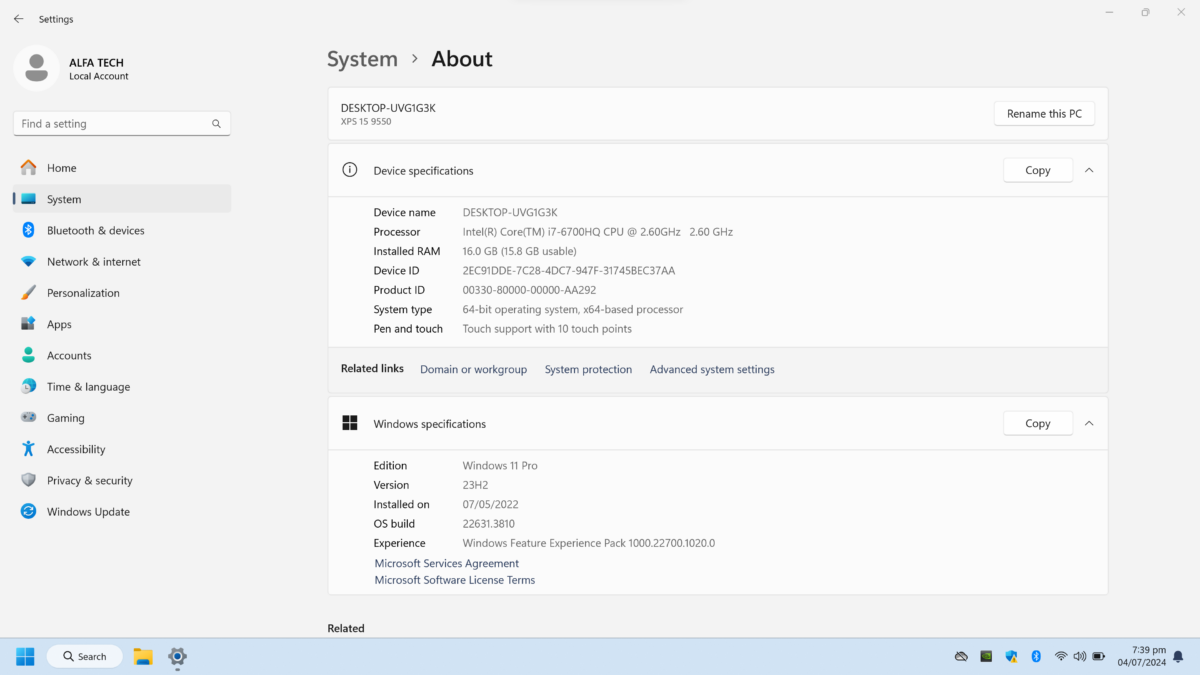Screen dimensions: 1200x675
Task: Click the Bluetooth & devices sidebar icon
Action: [28, 230]
